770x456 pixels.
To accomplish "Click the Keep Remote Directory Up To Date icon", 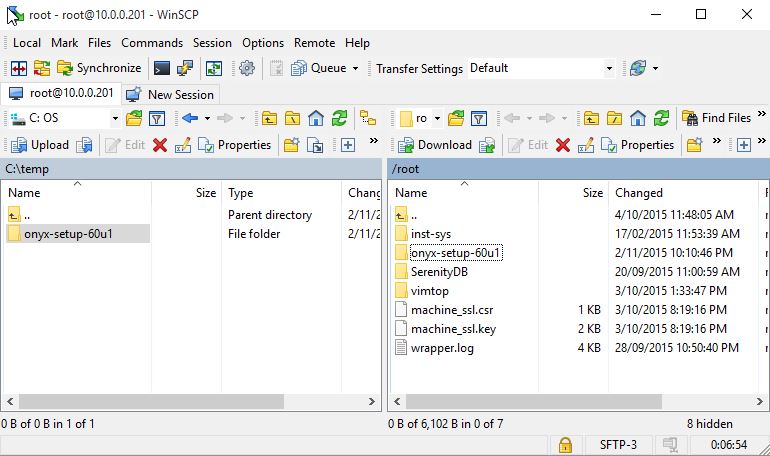I will (x=214, y=68).
